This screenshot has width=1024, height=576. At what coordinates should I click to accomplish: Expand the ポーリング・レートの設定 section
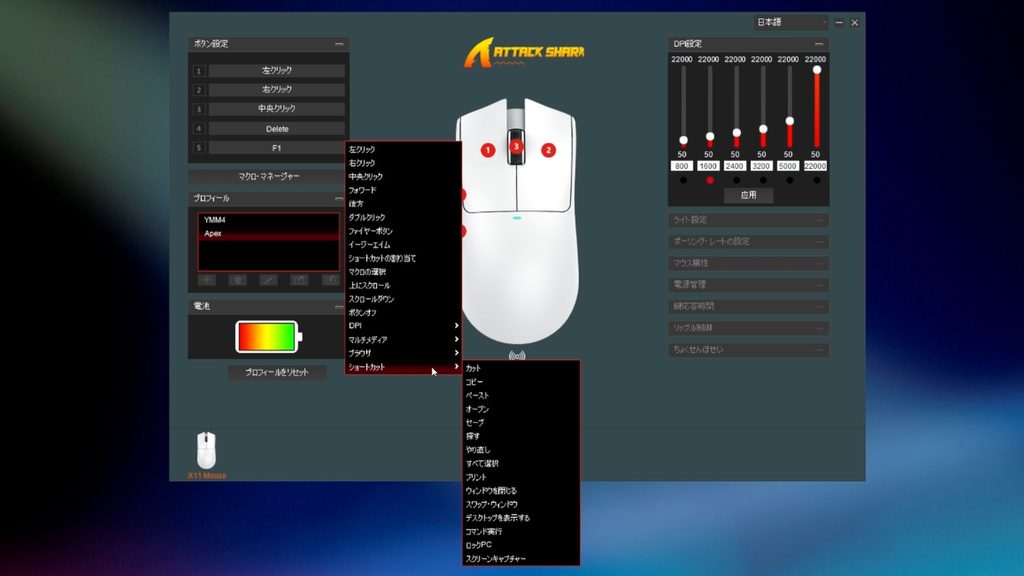click(748, 242)
